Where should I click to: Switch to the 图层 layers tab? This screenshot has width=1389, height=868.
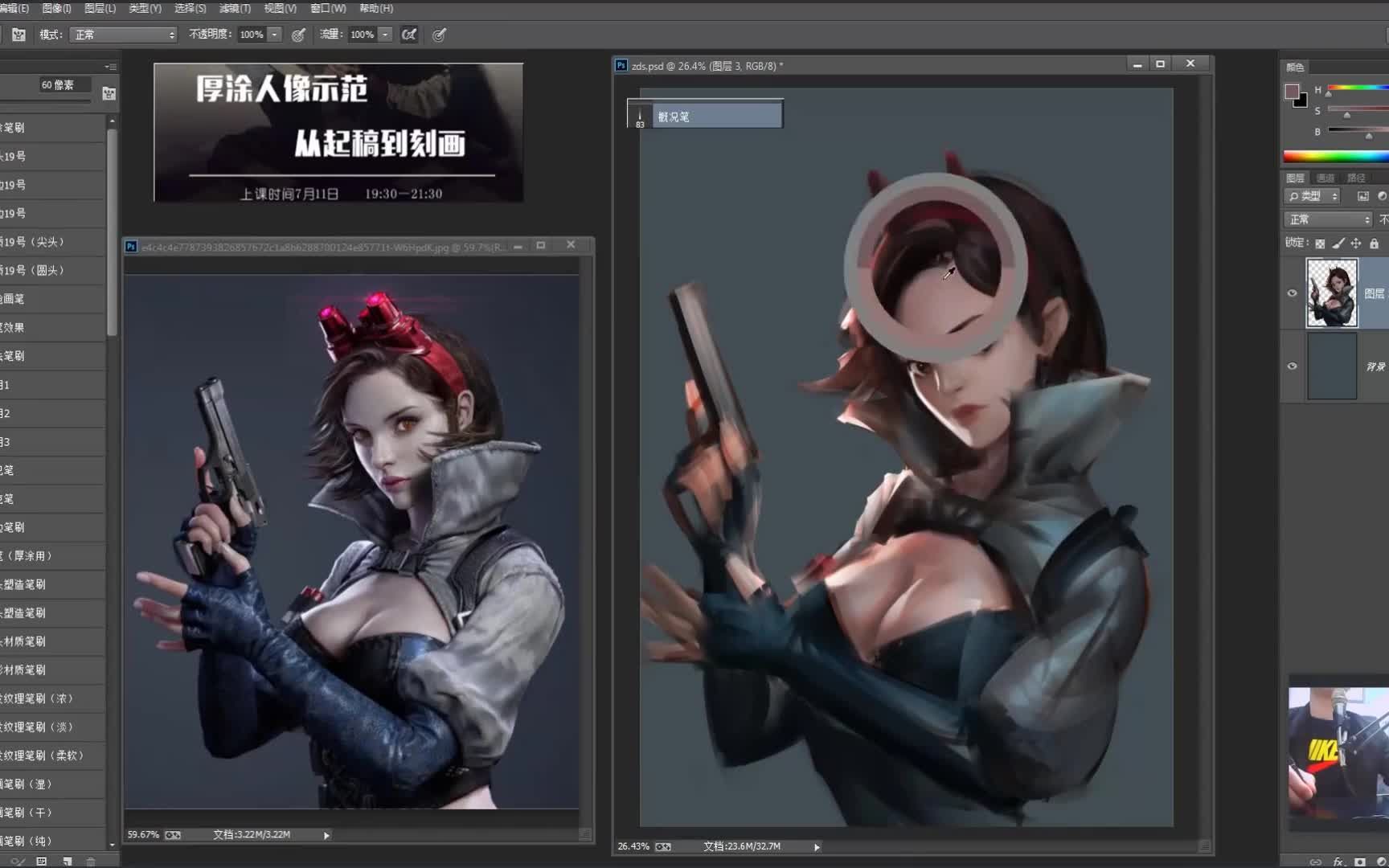click(x=1295, y=178)
